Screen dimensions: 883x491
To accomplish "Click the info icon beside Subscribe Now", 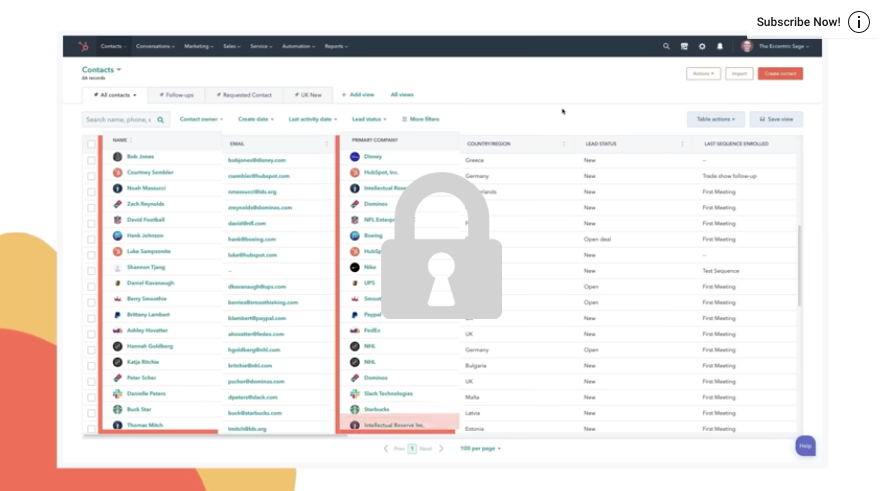I will (x=859, y=22).
